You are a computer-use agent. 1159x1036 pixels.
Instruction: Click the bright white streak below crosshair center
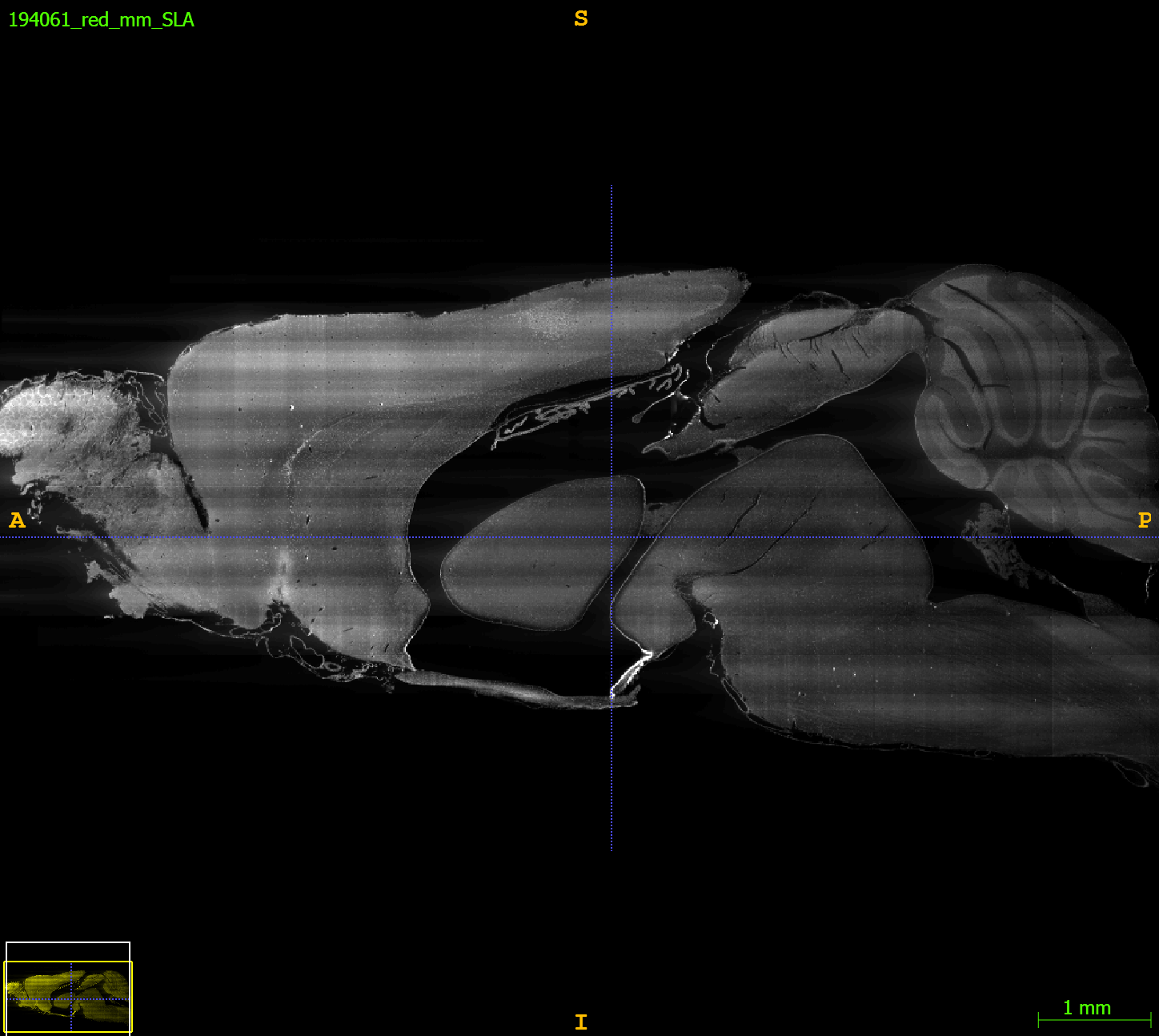634,671
